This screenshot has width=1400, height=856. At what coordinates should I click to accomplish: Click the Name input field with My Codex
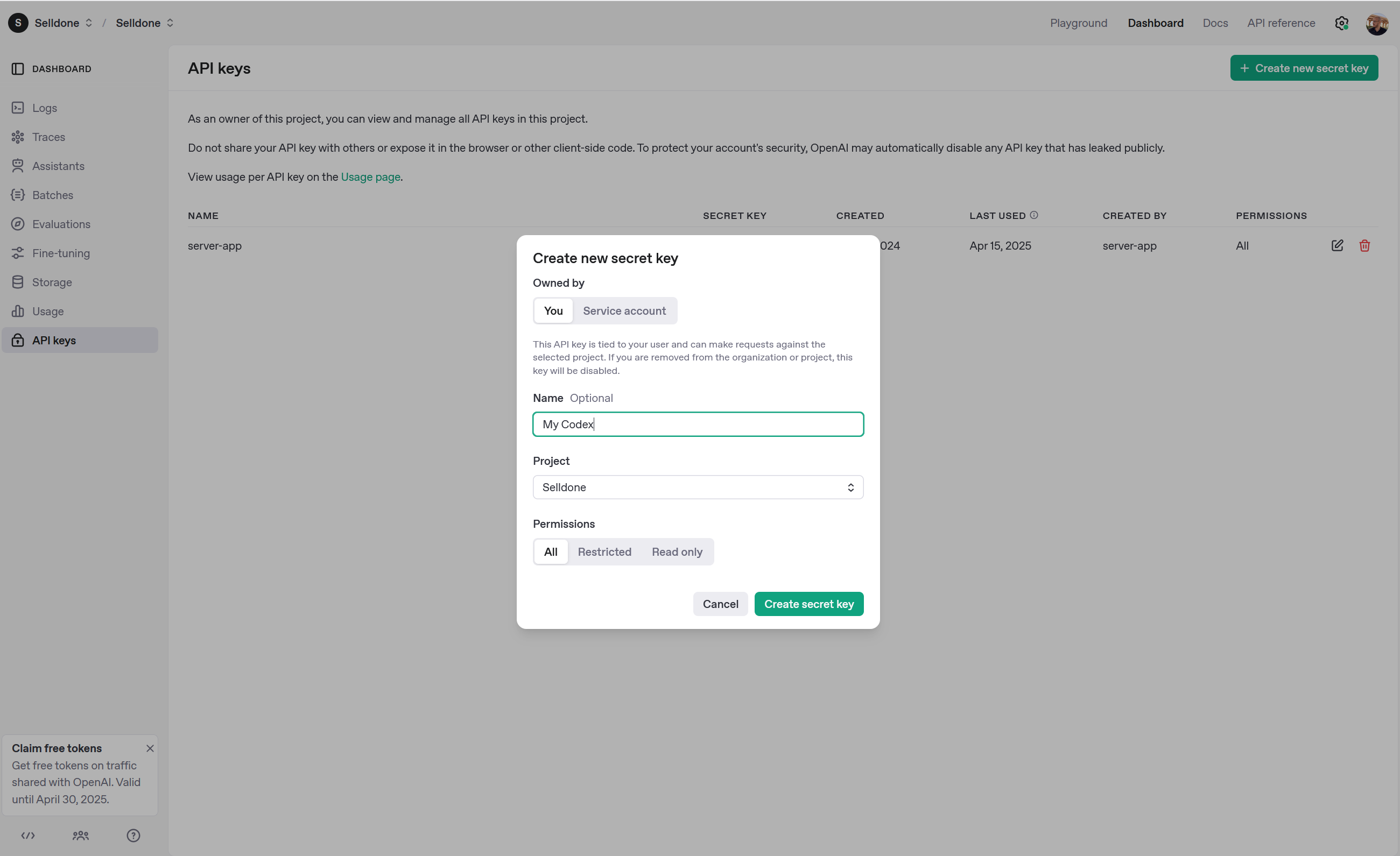click(x=698, y=425)
